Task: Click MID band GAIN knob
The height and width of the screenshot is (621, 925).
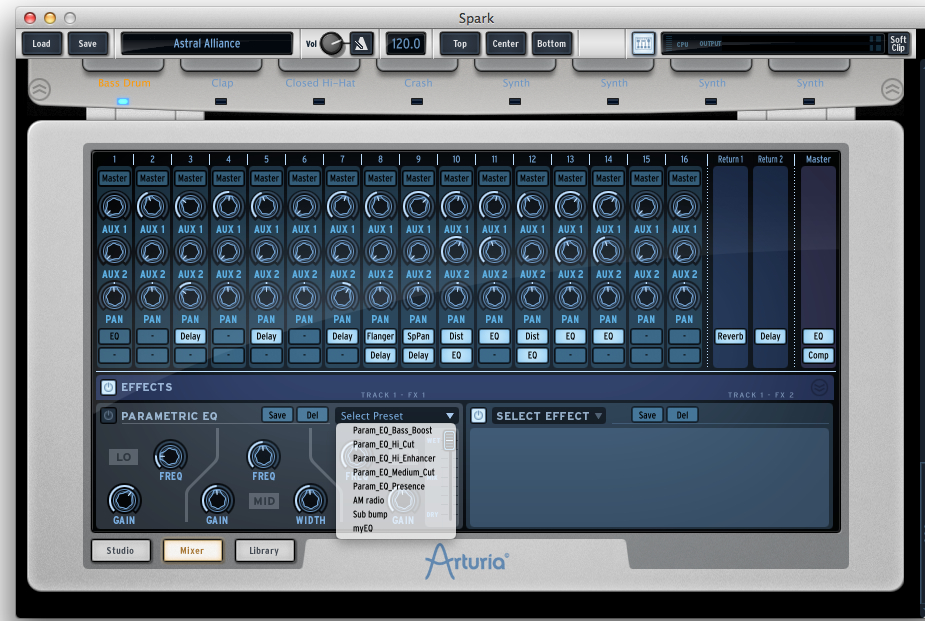Action: coord(217,500)
